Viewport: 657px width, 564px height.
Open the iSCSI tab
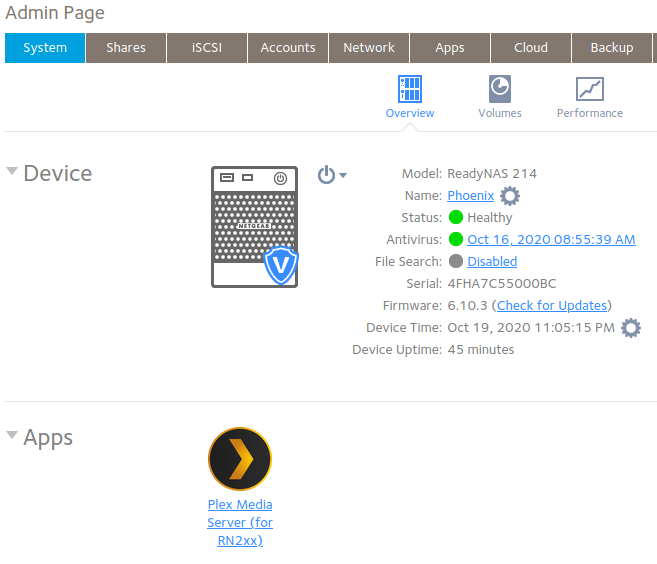[x=207, y=48]
